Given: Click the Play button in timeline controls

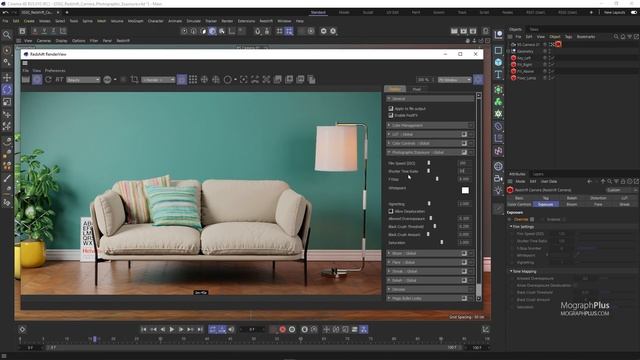Looking at the screenshot, I should [x=172, y=329].
